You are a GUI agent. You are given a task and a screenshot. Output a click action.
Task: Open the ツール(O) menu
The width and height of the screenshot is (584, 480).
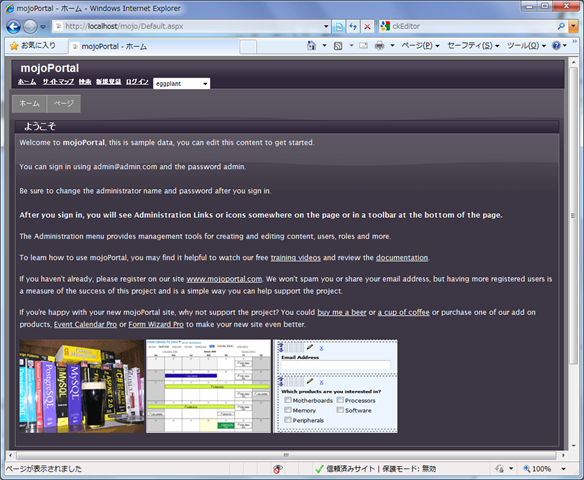point(526,45)
